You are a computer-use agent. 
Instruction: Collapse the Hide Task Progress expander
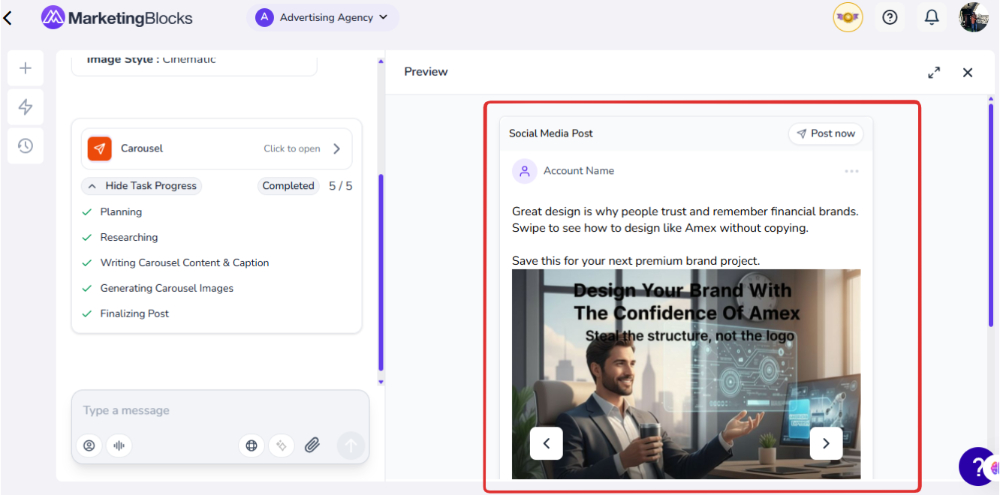click(x=141, y=186)
